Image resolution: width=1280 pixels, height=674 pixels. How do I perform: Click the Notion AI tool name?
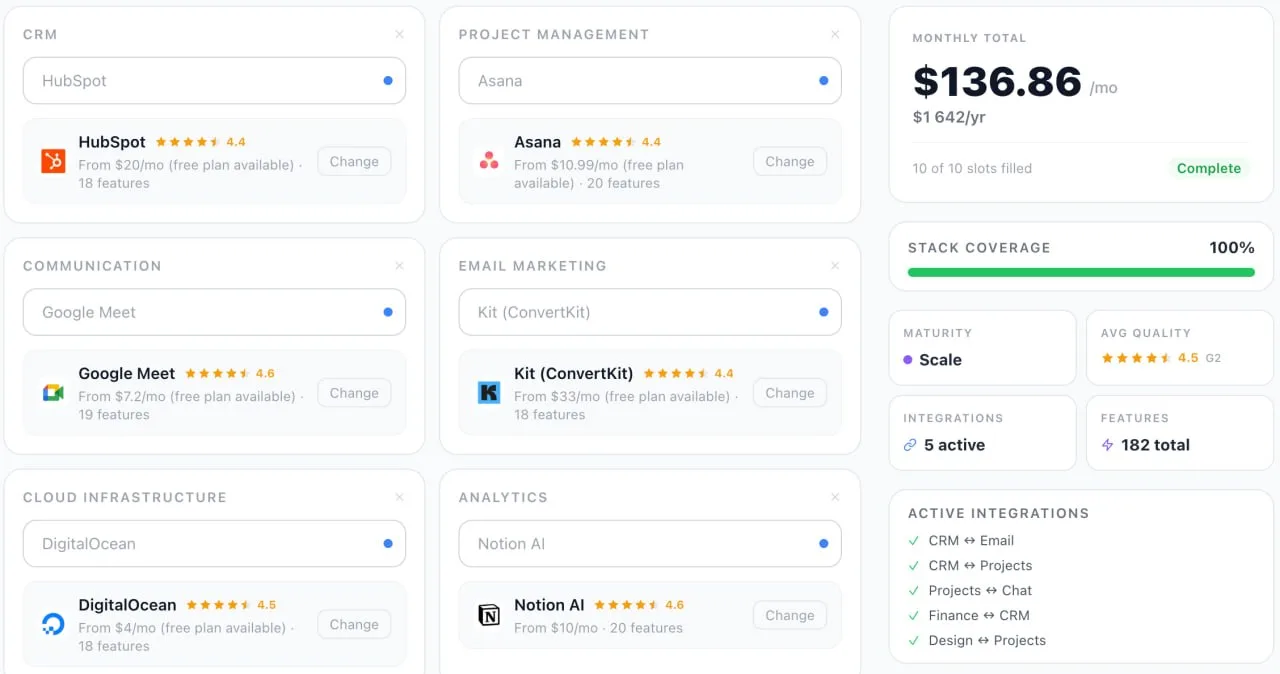[549, 605]
